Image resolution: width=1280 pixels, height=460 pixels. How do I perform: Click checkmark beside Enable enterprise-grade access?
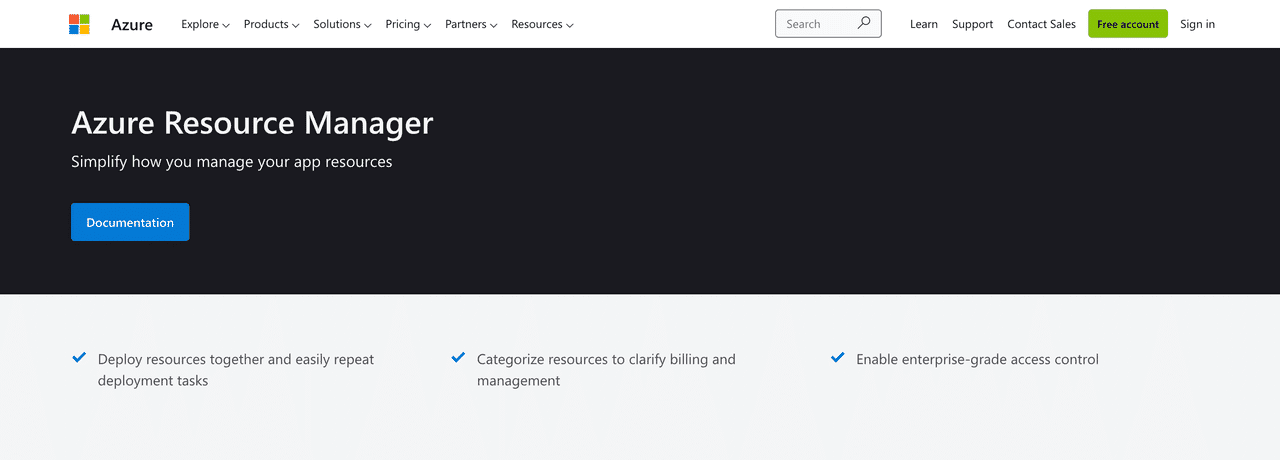point(838,357)
